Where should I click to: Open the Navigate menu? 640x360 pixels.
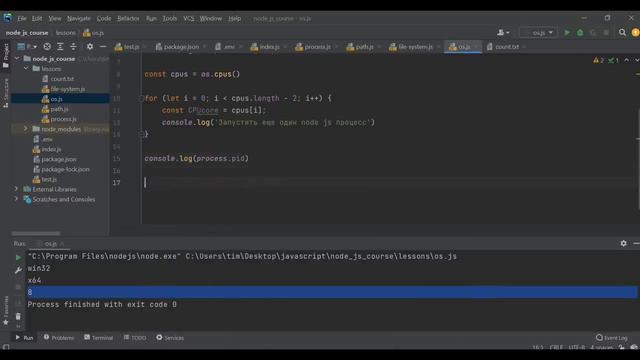pyautogui.click(x=79, y=18)
